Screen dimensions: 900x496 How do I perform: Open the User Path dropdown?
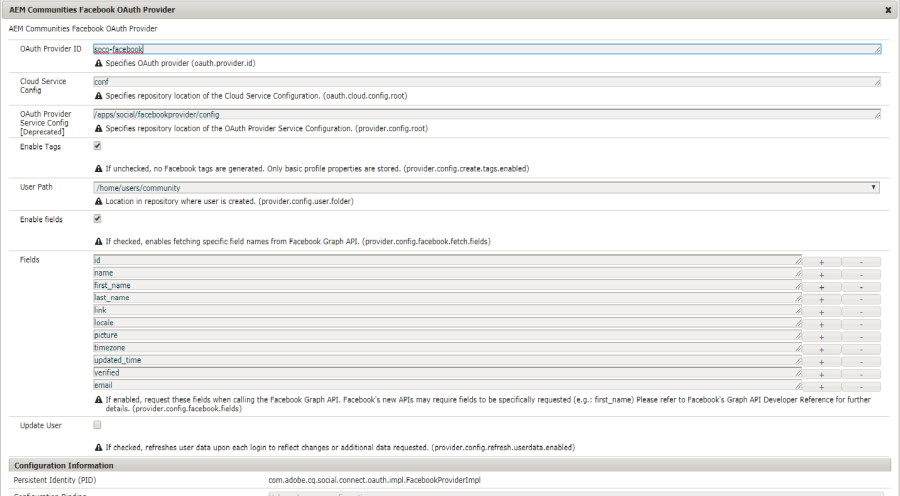pos(487,188)
